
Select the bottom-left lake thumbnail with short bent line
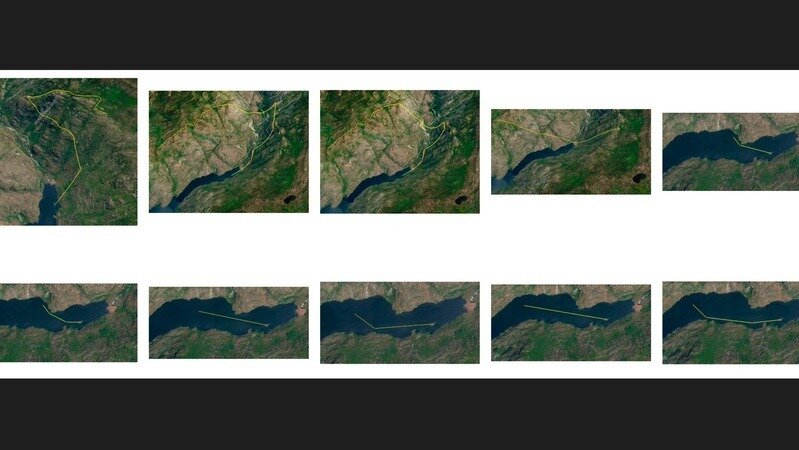(x=68, y=322)
